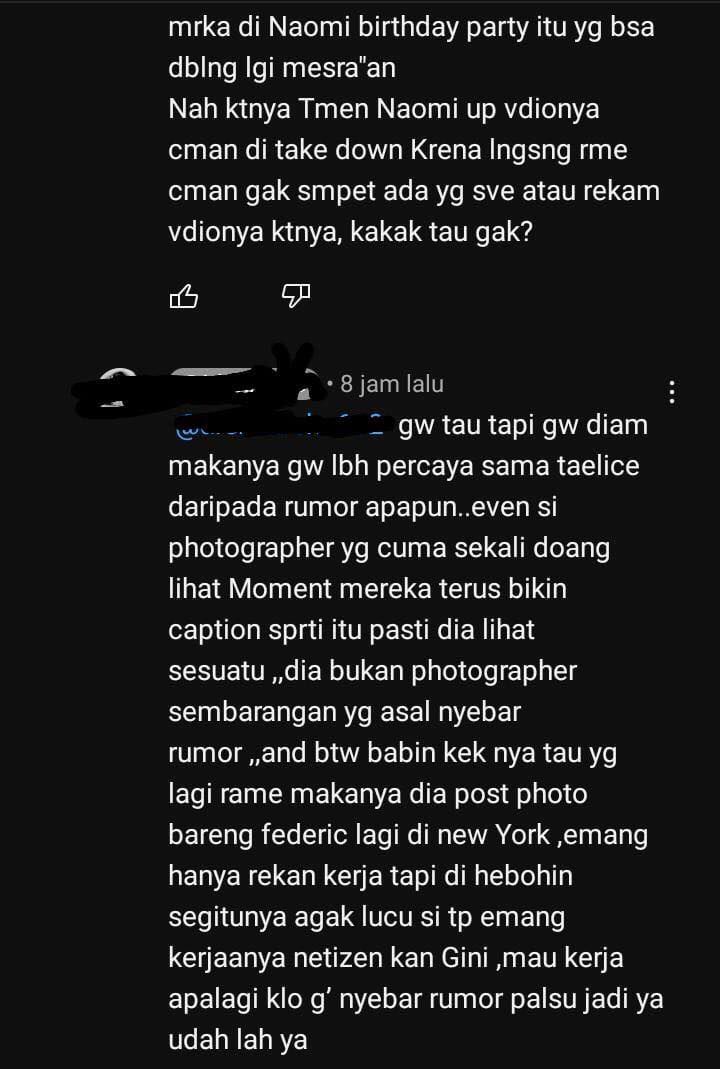Click the line "sembarangan yg asal nyebar"
The height and width of the screenshot is (1069, 720).
coord(344,712)
